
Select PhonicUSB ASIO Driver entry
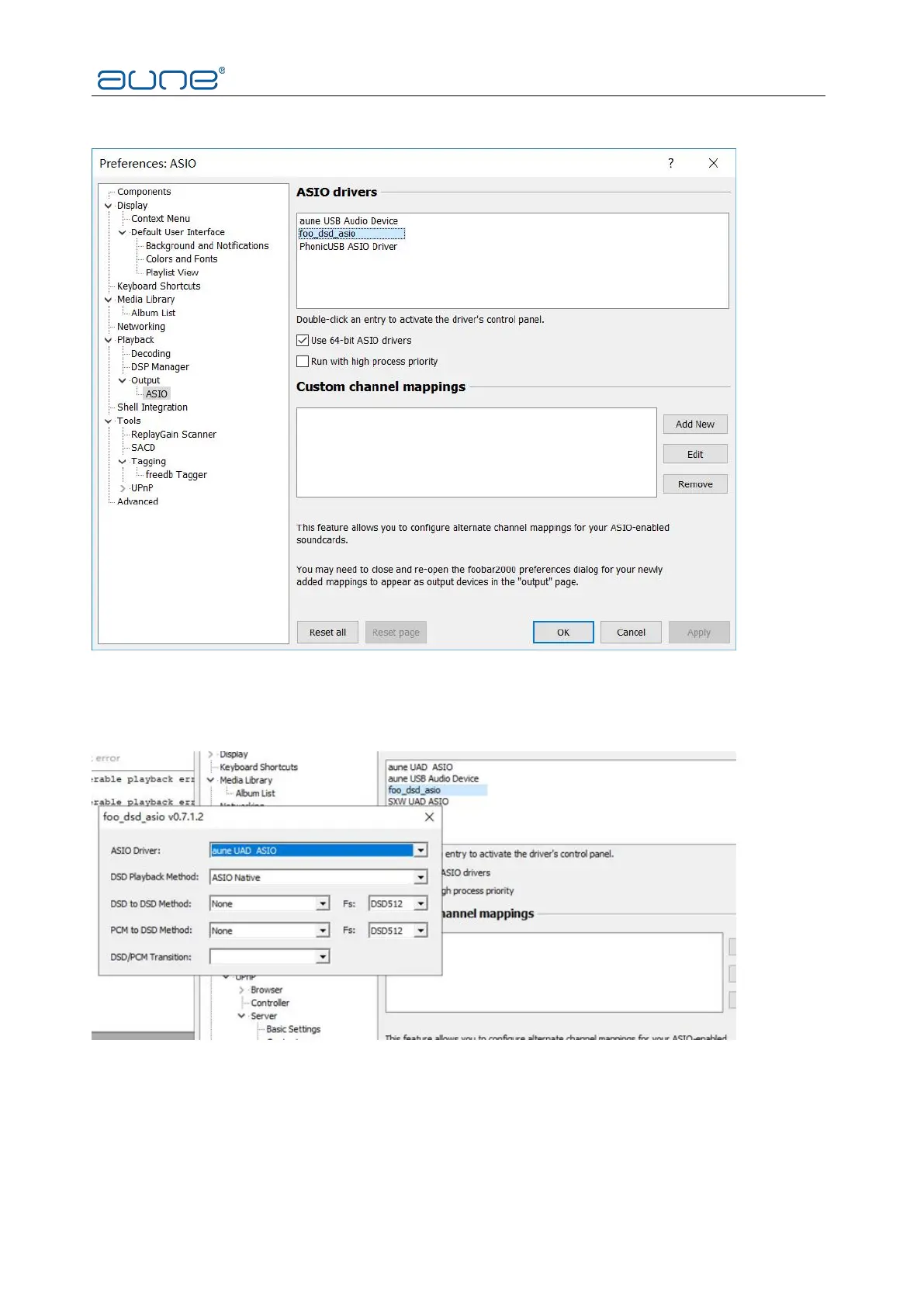[x=348, y=247]
